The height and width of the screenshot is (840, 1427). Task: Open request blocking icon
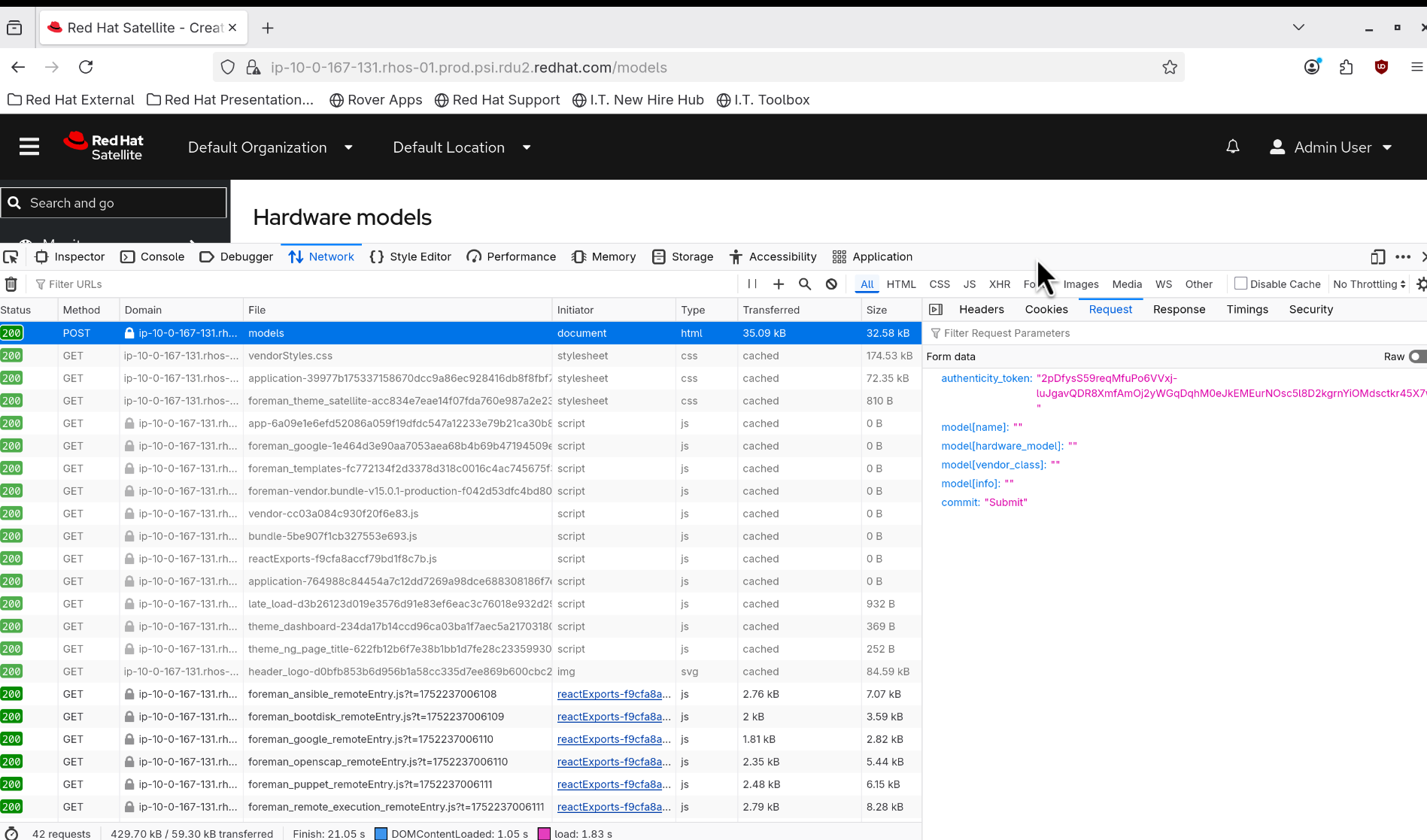(831, 284)
